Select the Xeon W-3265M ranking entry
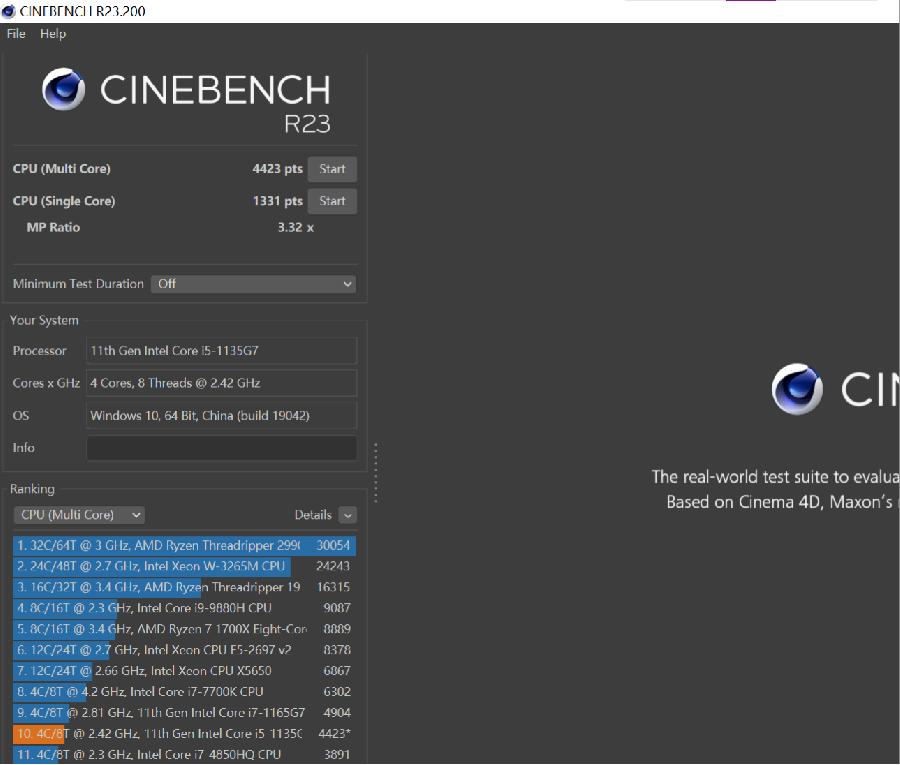Viewport: 900px width, 765px height. (x=184, y=567)
